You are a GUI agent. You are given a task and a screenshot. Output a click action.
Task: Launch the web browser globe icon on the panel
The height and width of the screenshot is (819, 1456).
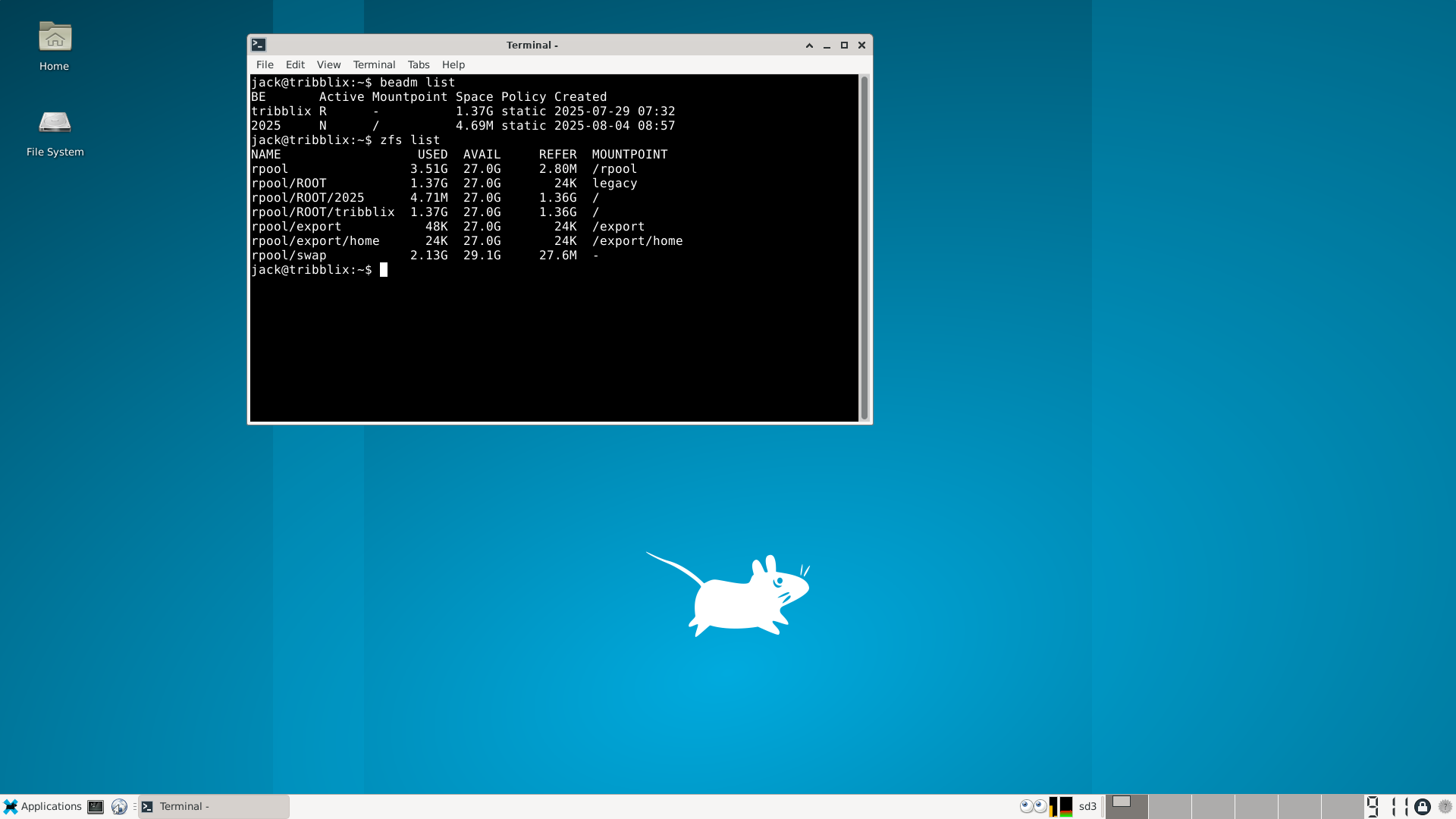pyautogui.click(x=119, y=807)
